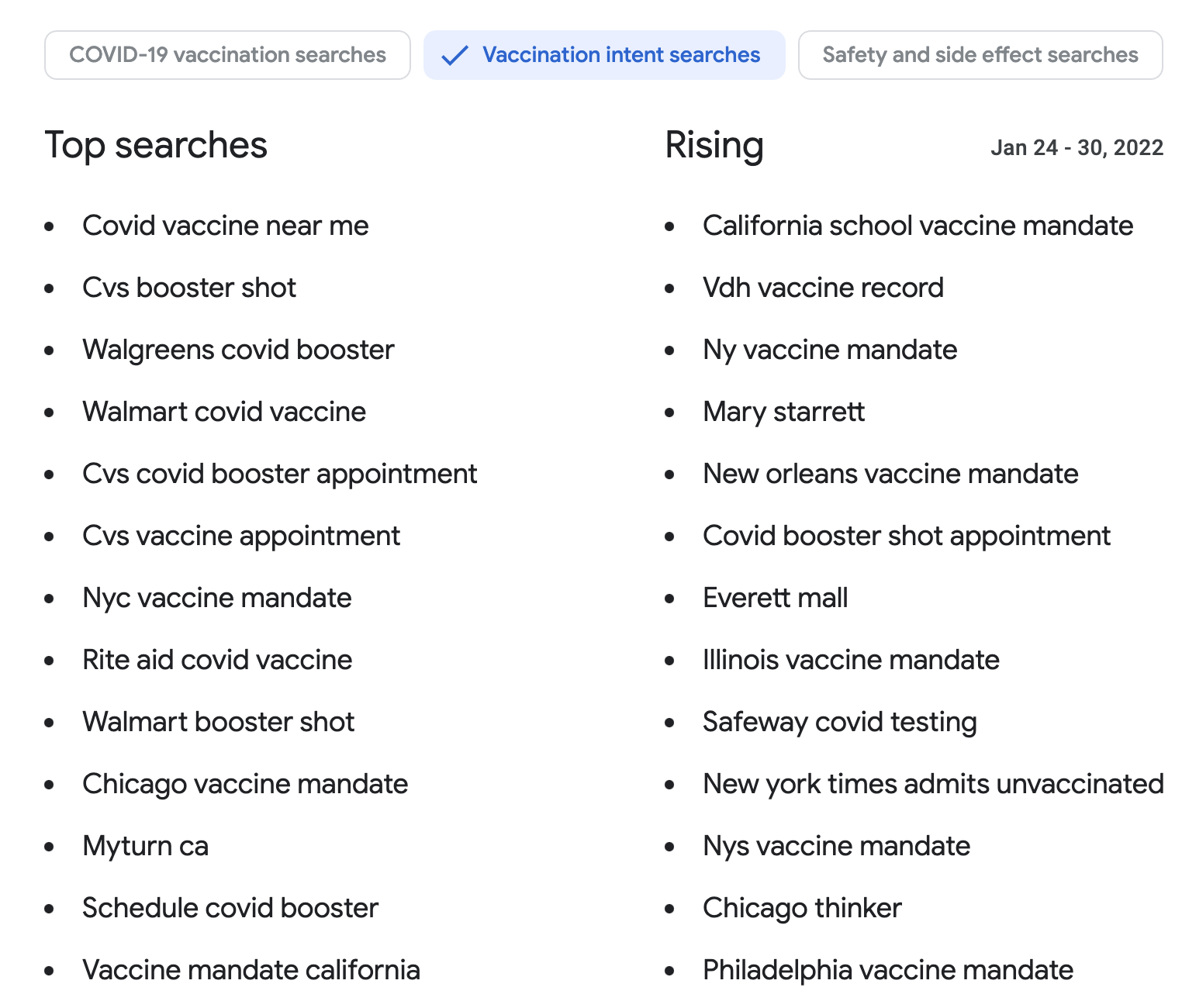Screen dimensions: 1182x1008
Task: Switch to Safety and side effect searches
Action: click(x=980, y=55)
